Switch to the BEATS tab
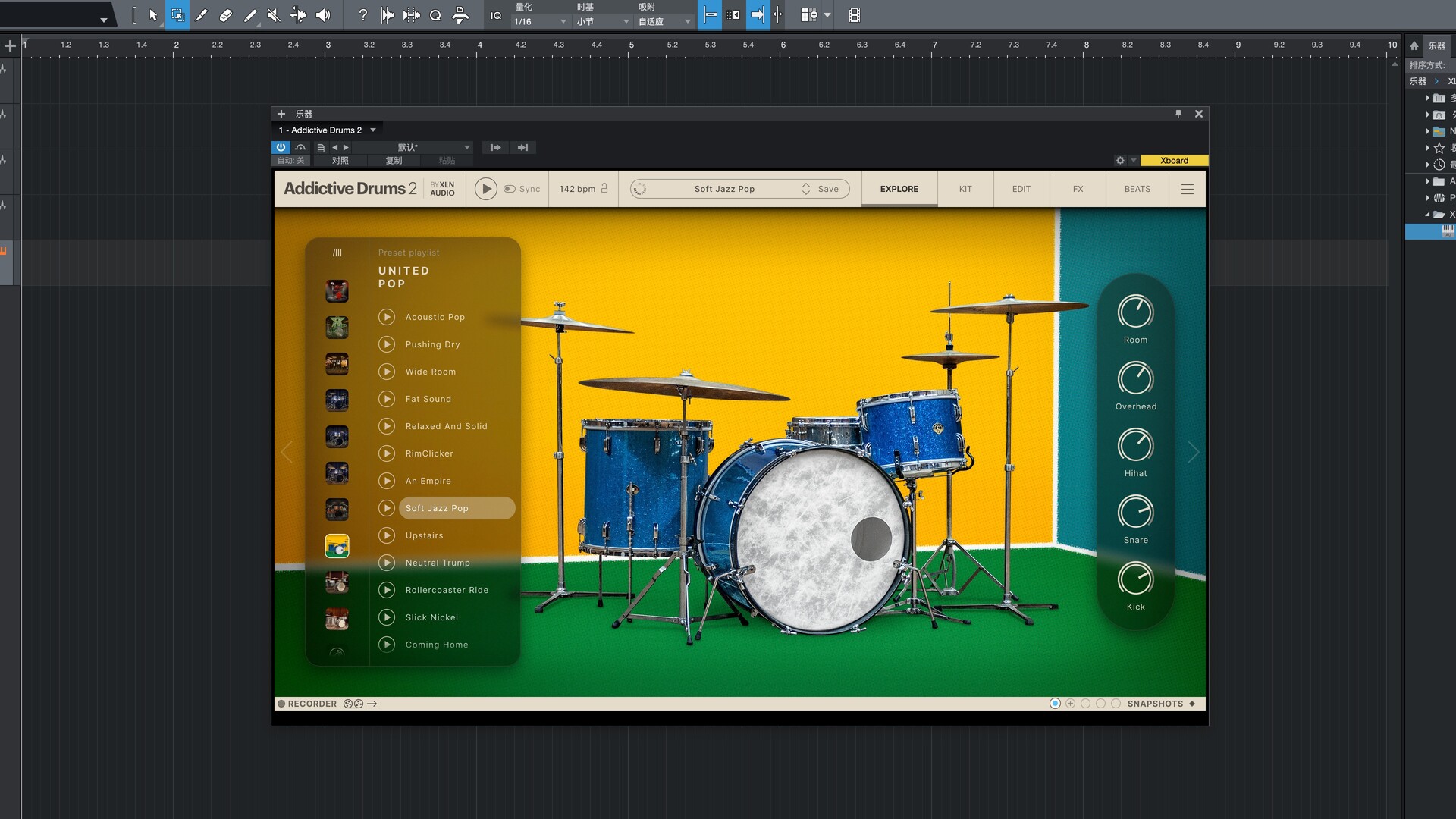 point(1137,189)
